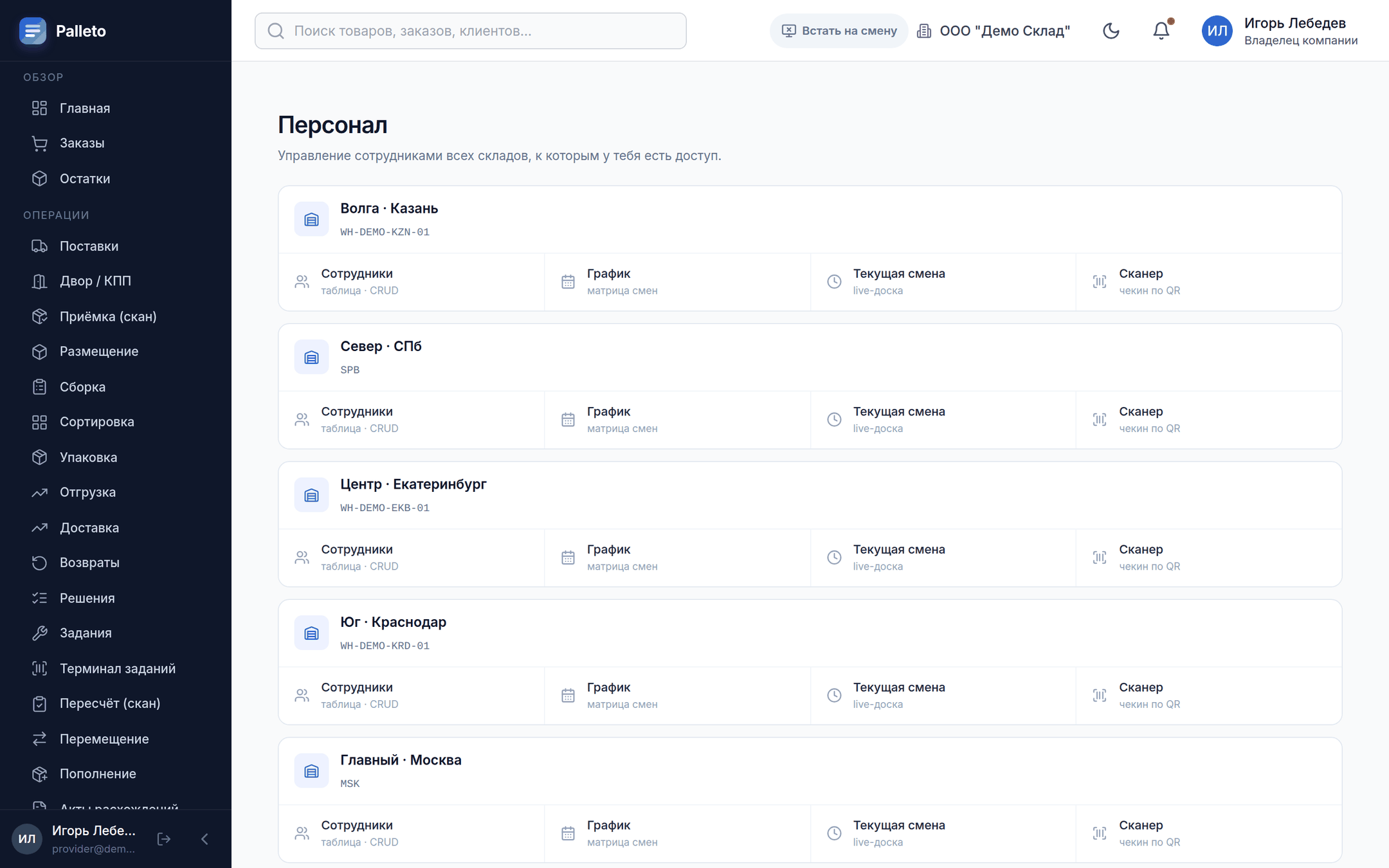Click the Пересчёт (скан) clipboard-check icon
This screenshot has height=868, width=1389.
click(40, 703)
